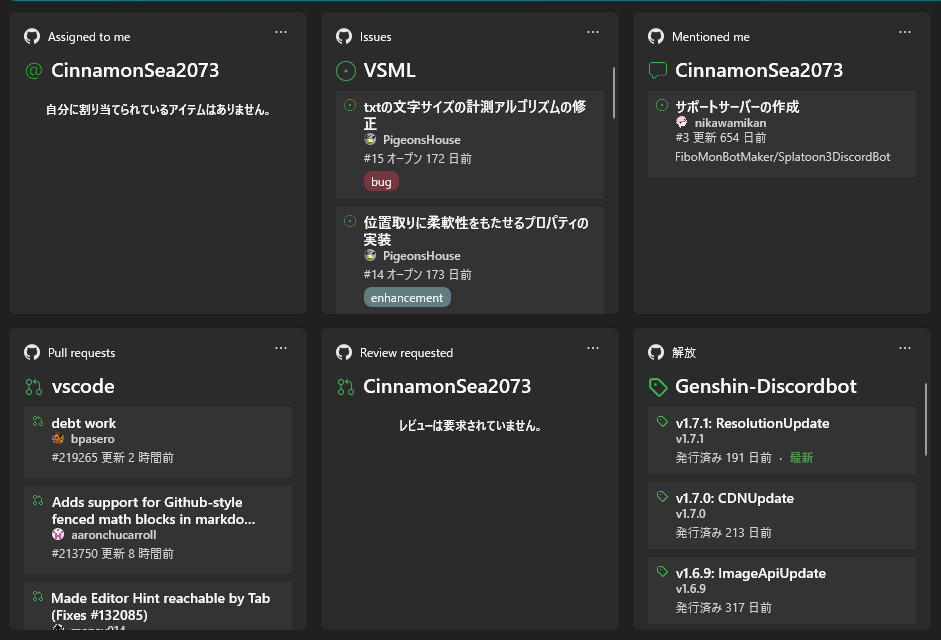Screen dimensions: 941x640
Task: Open the debt work pull request
Action: point(158,442)
